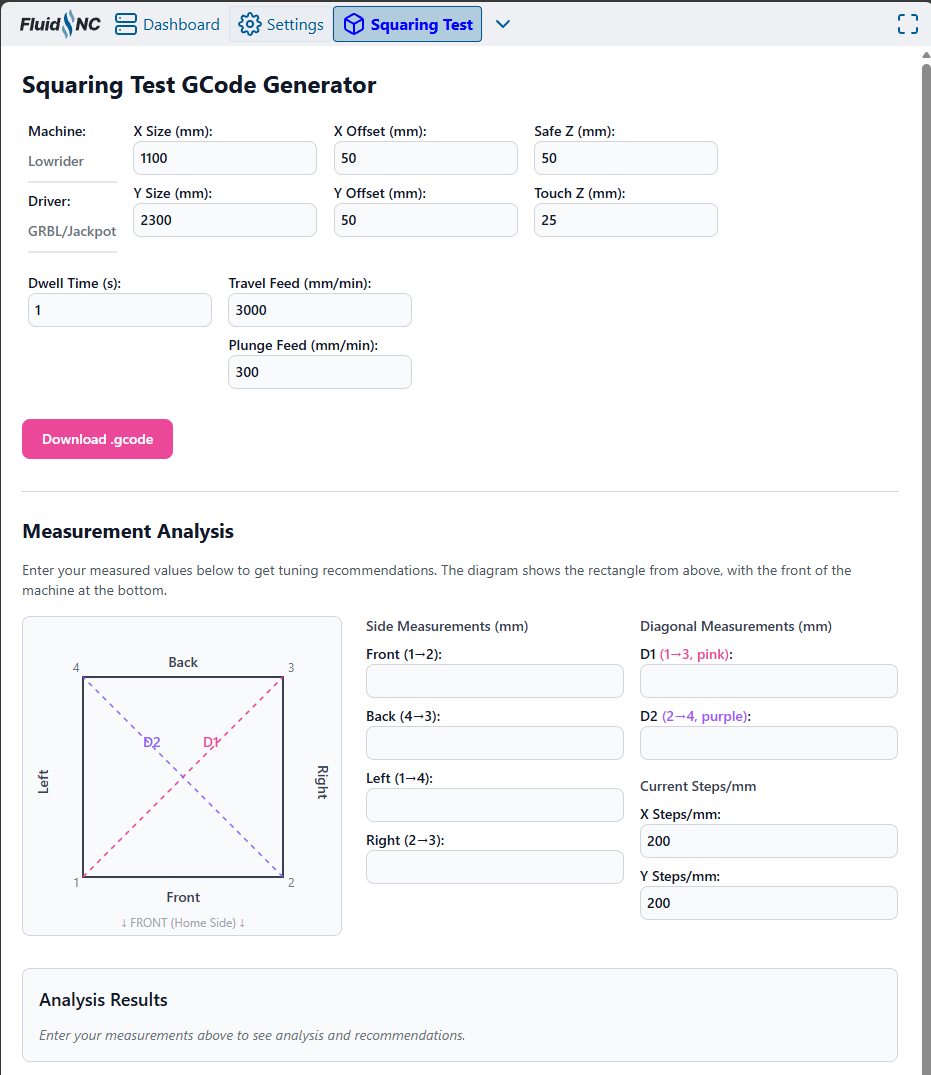This screenshot has width=931, height=1075.
Task: Click the Travel Feed input
Action: tap(320, 310)
